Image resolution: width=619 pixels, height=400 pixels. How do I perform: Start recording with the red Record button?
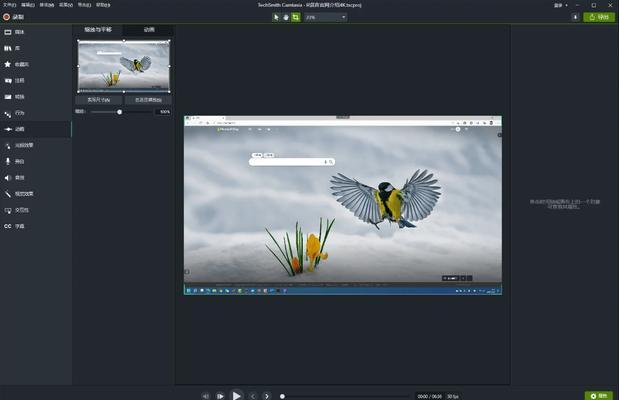pos(13,17)
